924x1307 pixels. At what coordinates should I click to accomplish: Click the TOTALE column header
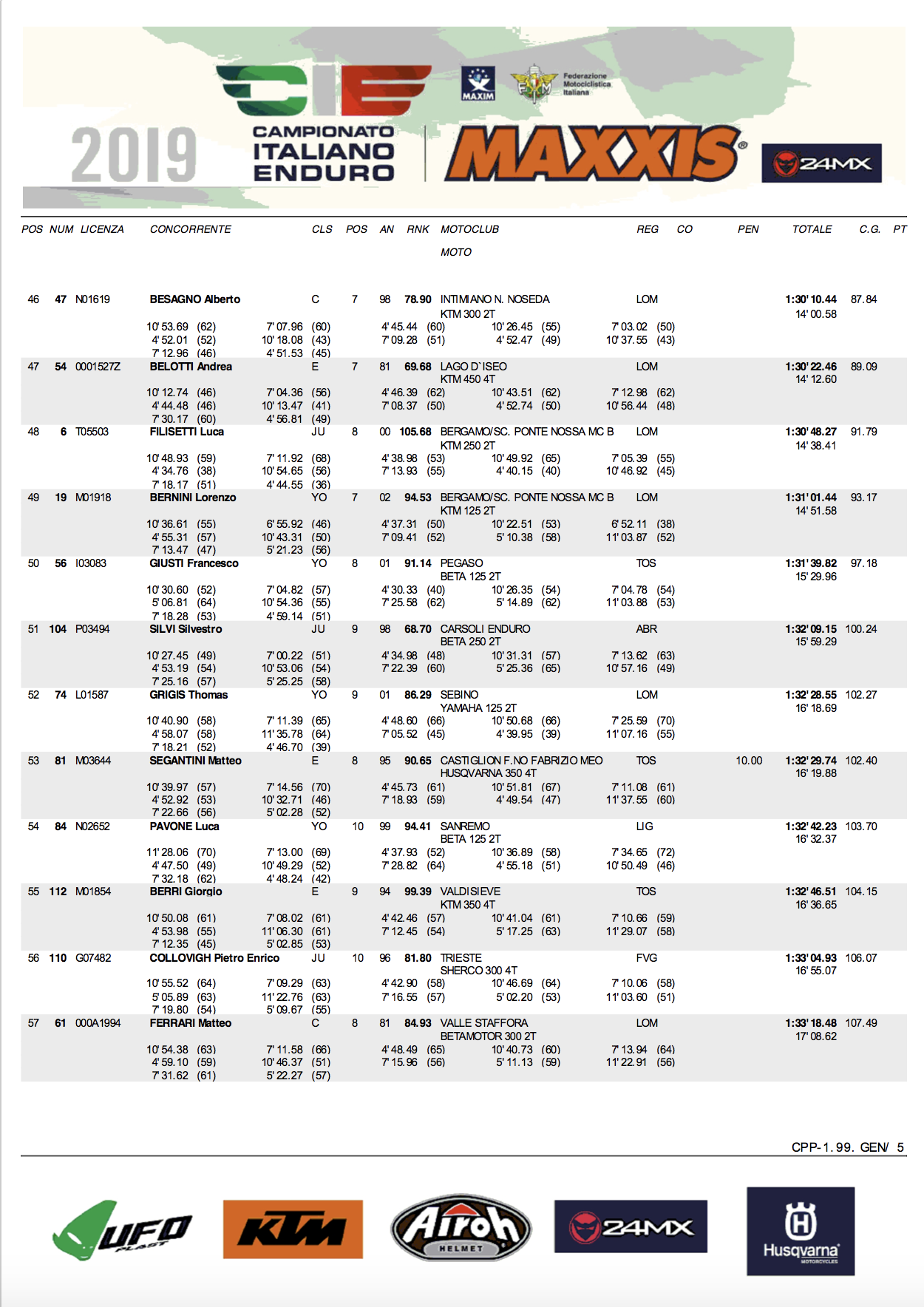pyautogui.click(x=812, y=229)
